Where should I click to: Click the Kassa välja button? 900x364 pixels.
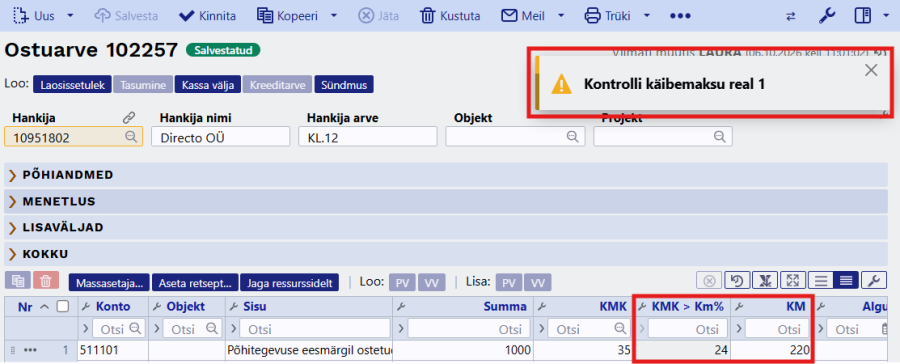click(208, 85)
